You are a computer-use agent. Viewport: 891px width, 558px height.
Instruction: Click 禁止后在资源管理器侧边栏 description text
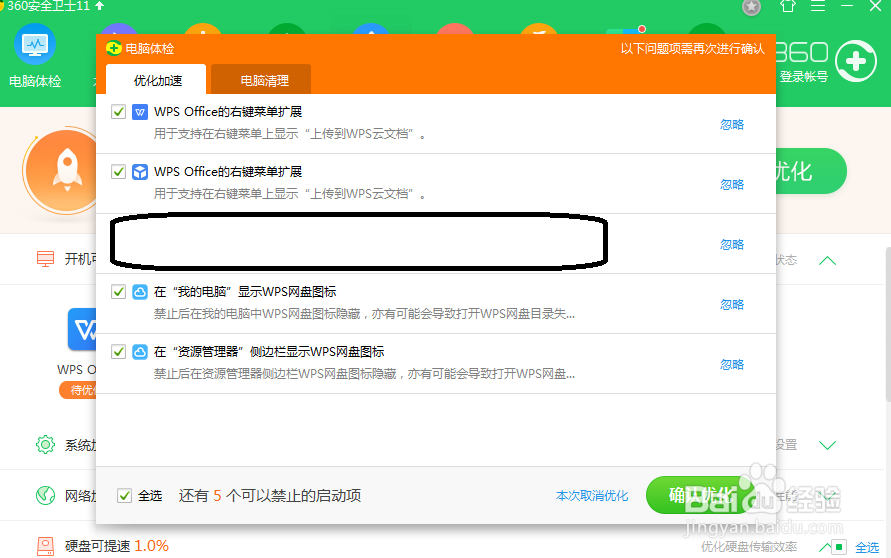click(x=364, y=374)
